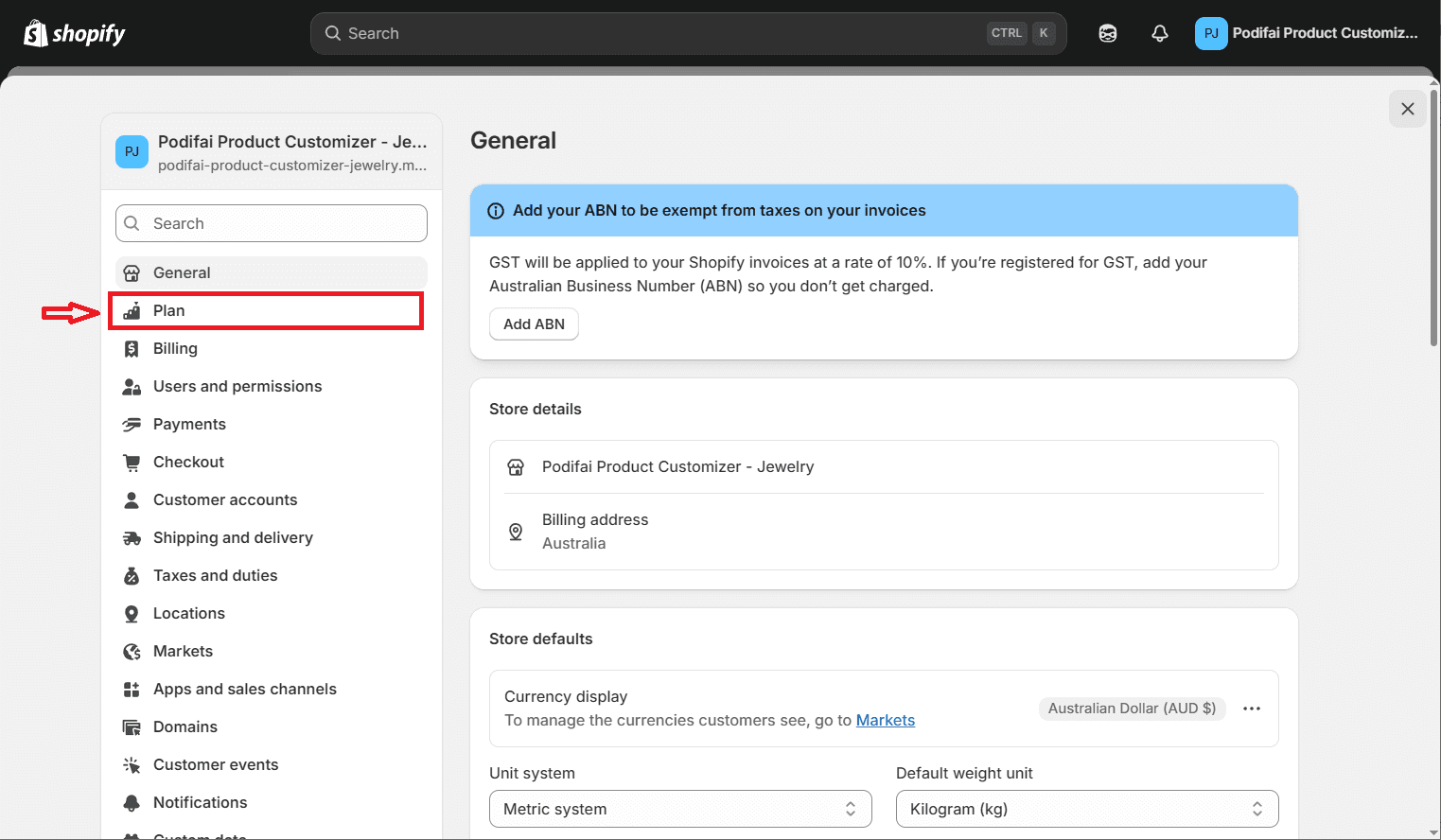Click the admin calendar icon in top bar
Screen dimensions: 1441x840
pos(1107,32)
